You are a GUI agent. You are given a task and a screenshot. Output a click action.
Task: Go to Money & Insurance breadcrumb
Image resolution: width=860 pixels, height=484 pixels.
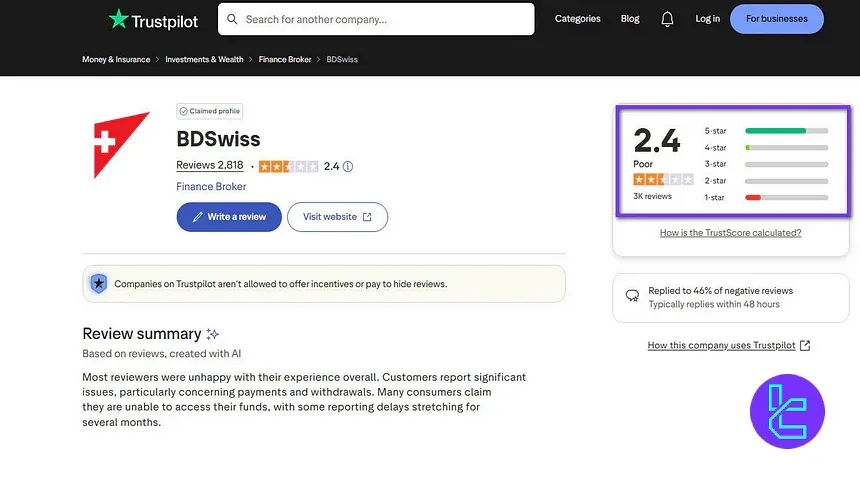click(116, 59)
